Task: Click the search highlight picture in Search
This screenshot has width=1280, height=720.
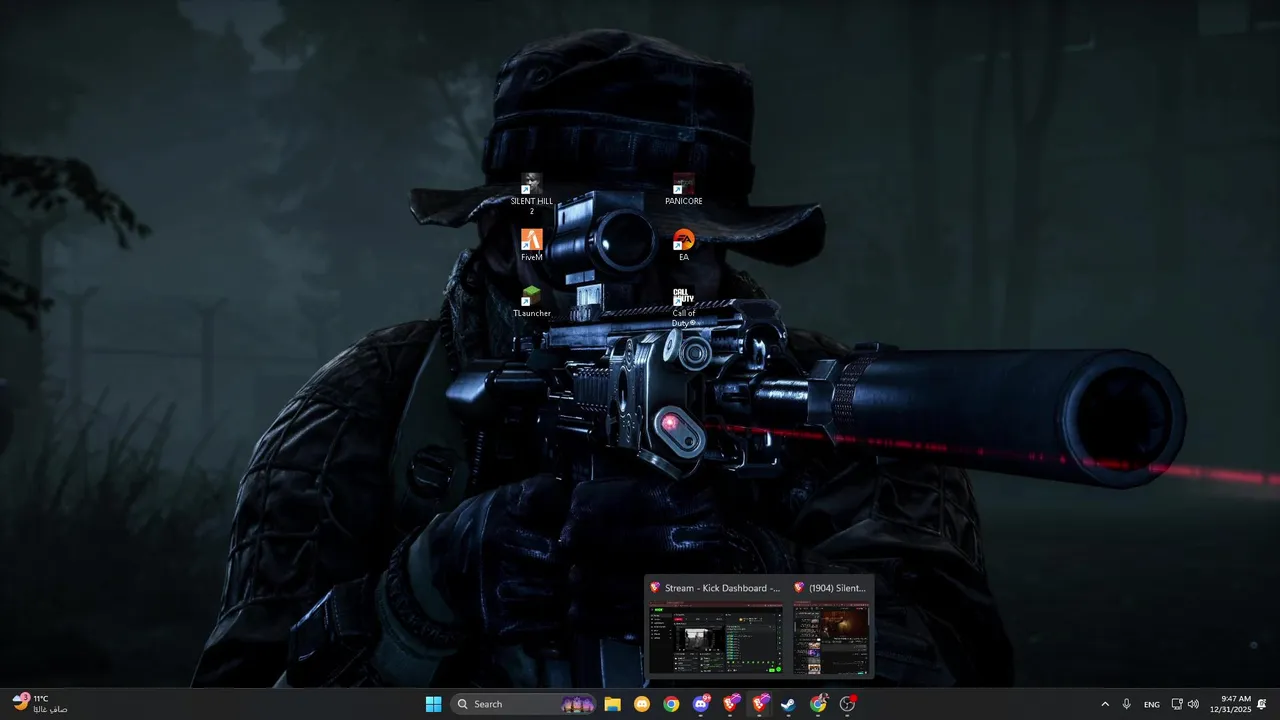Action: tap(578, 704)
